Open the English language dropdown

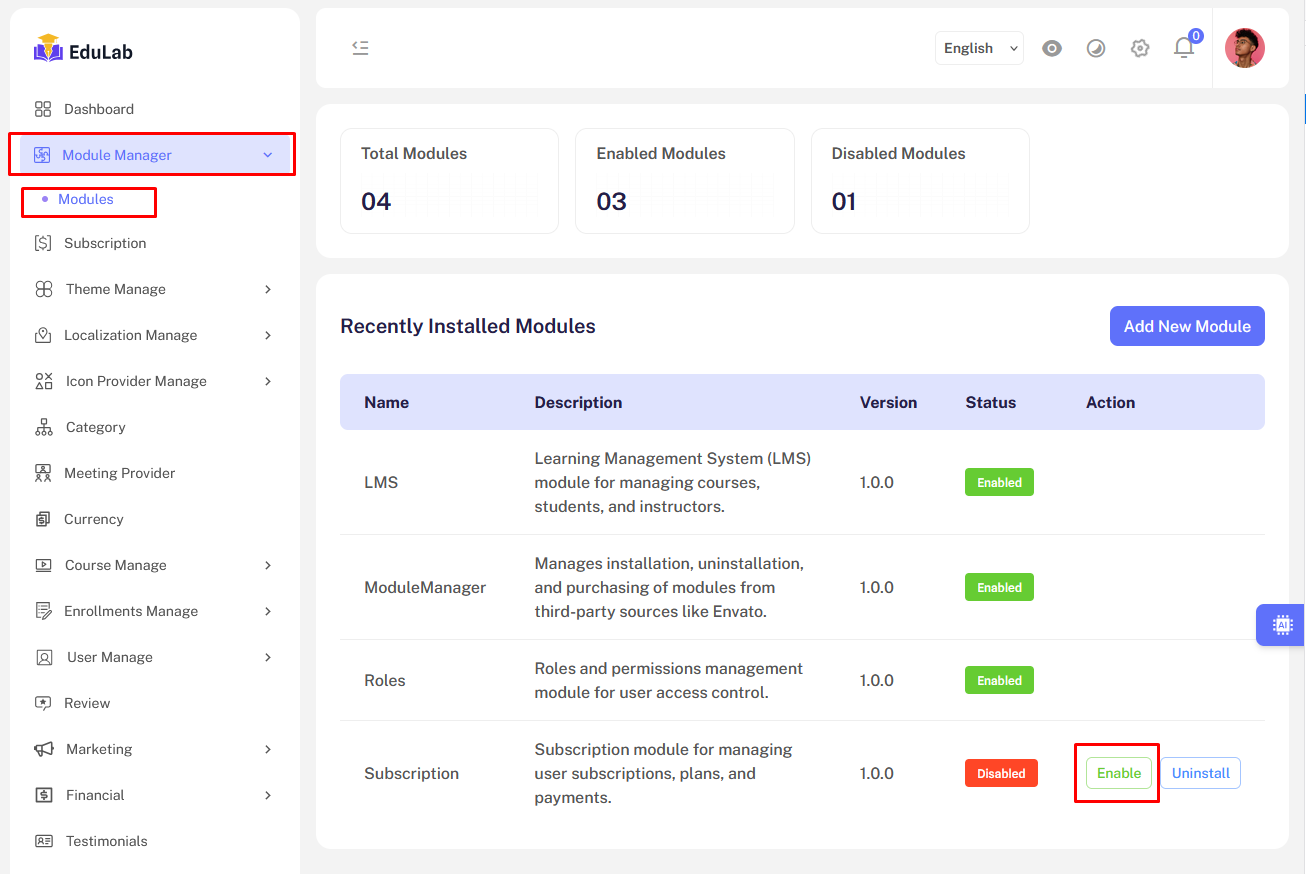979,48
